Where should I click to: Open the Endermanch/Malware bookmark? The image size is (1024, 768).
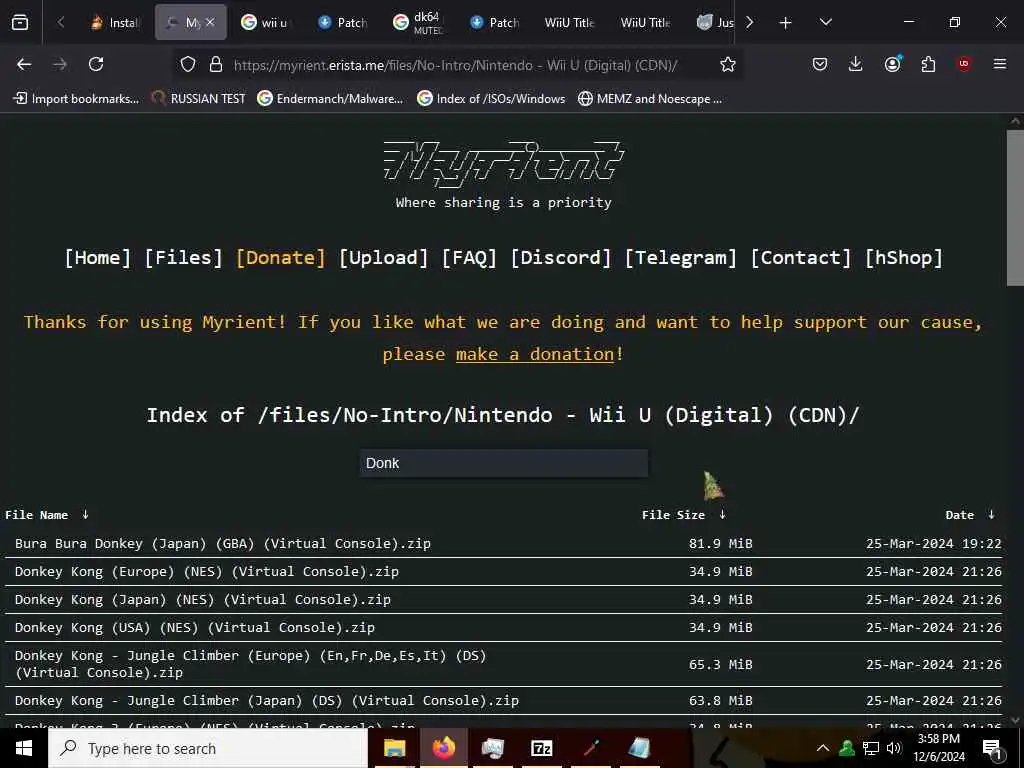tap(330, 99)
